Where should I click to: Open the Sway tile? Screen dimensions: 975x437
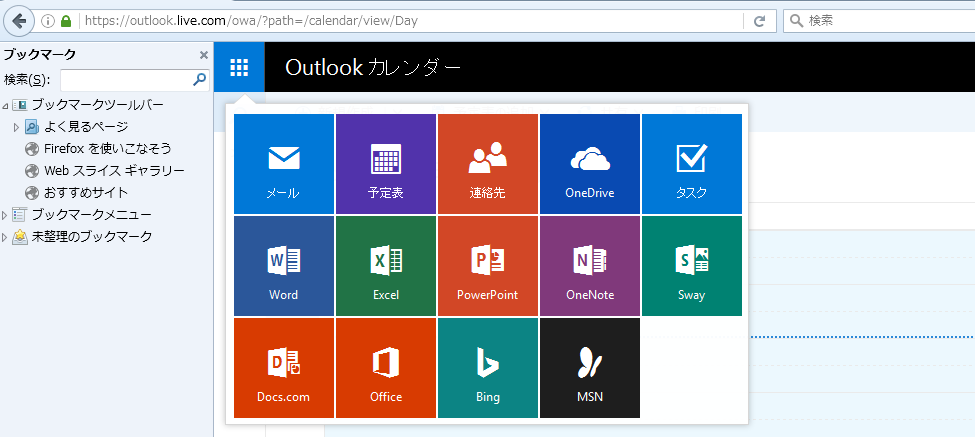click(691, 266)
